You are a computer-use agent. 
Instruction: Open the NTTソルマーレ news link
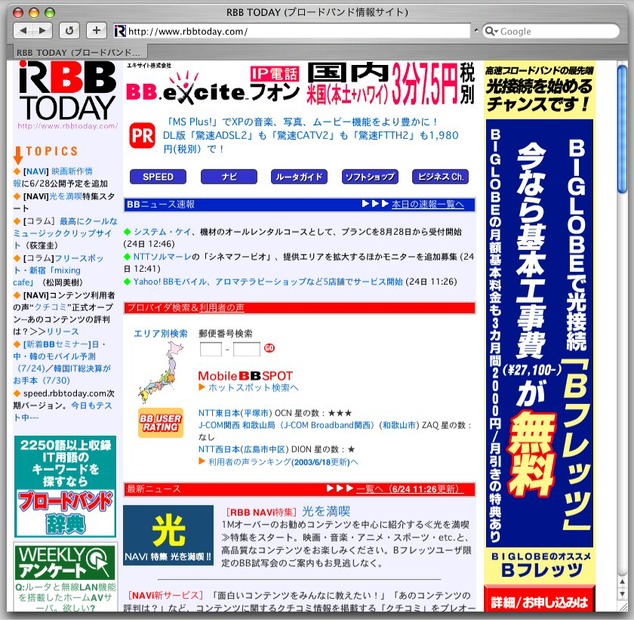tap(162, 257)
